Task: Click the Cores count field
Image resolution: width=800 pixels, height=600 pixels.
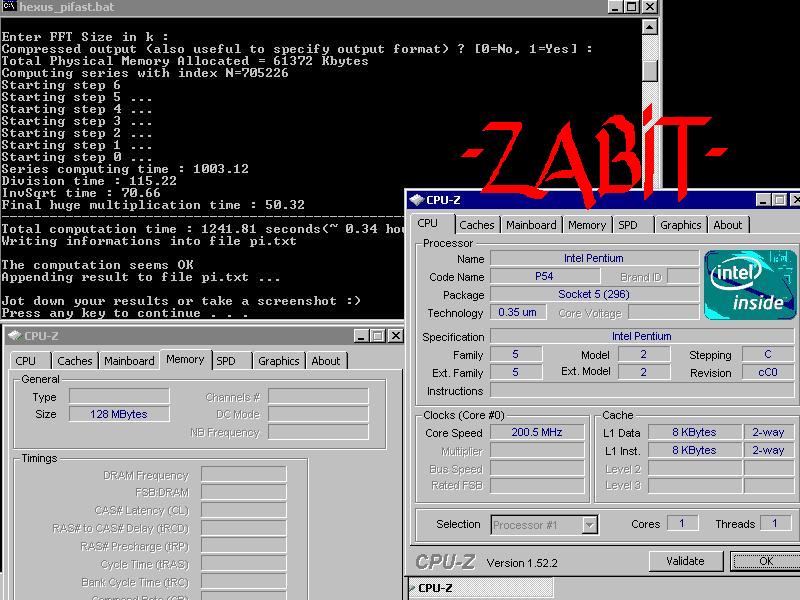Action: pos(682,523)
